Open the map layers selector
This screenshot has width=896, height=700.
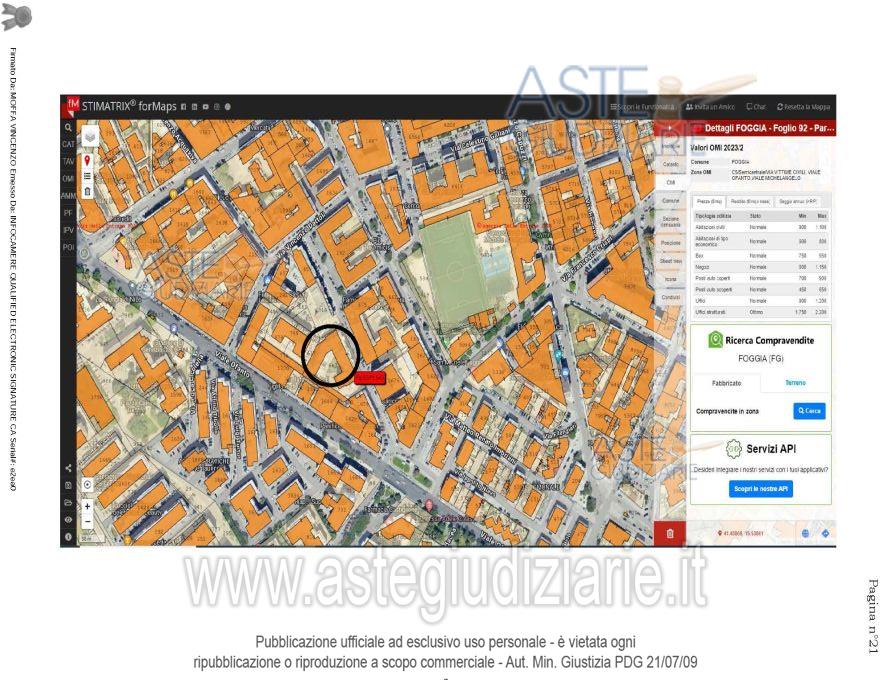(x=88, y=135)
